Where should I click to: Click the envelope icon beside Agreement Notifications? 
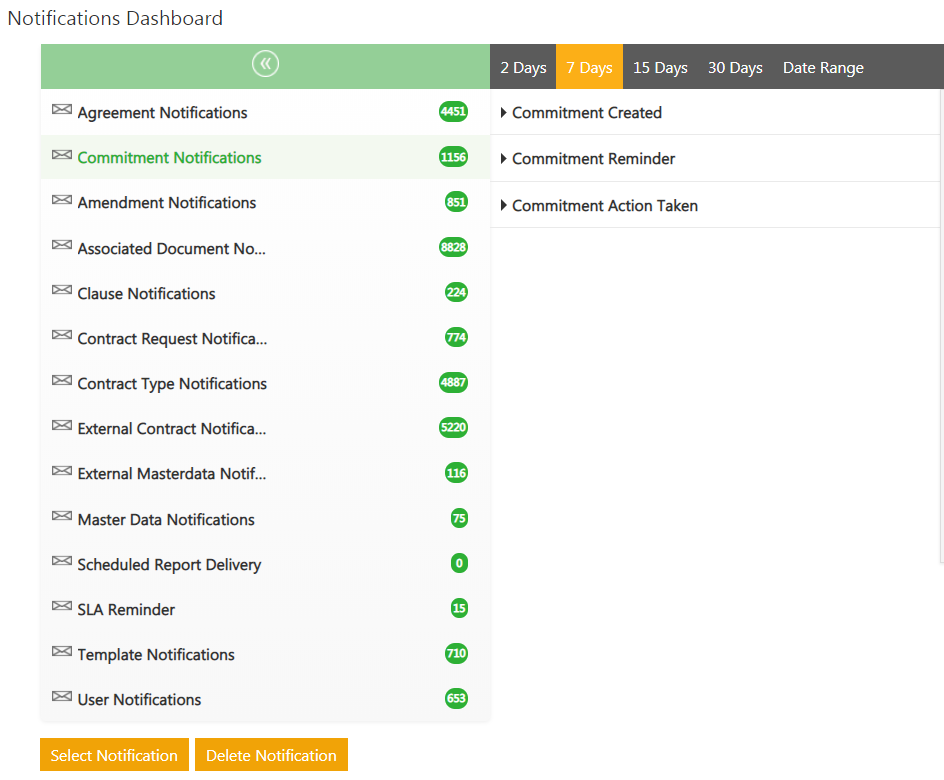point(62,110)
